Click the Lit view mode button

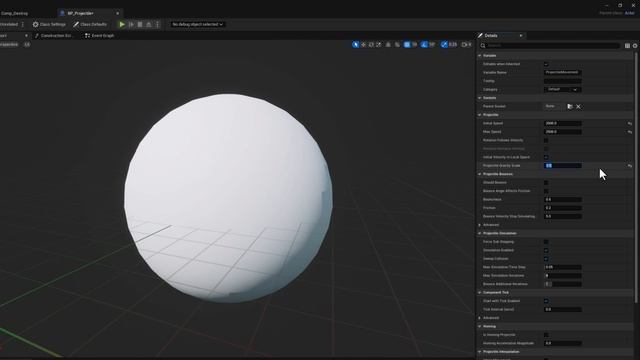(27, 44)
